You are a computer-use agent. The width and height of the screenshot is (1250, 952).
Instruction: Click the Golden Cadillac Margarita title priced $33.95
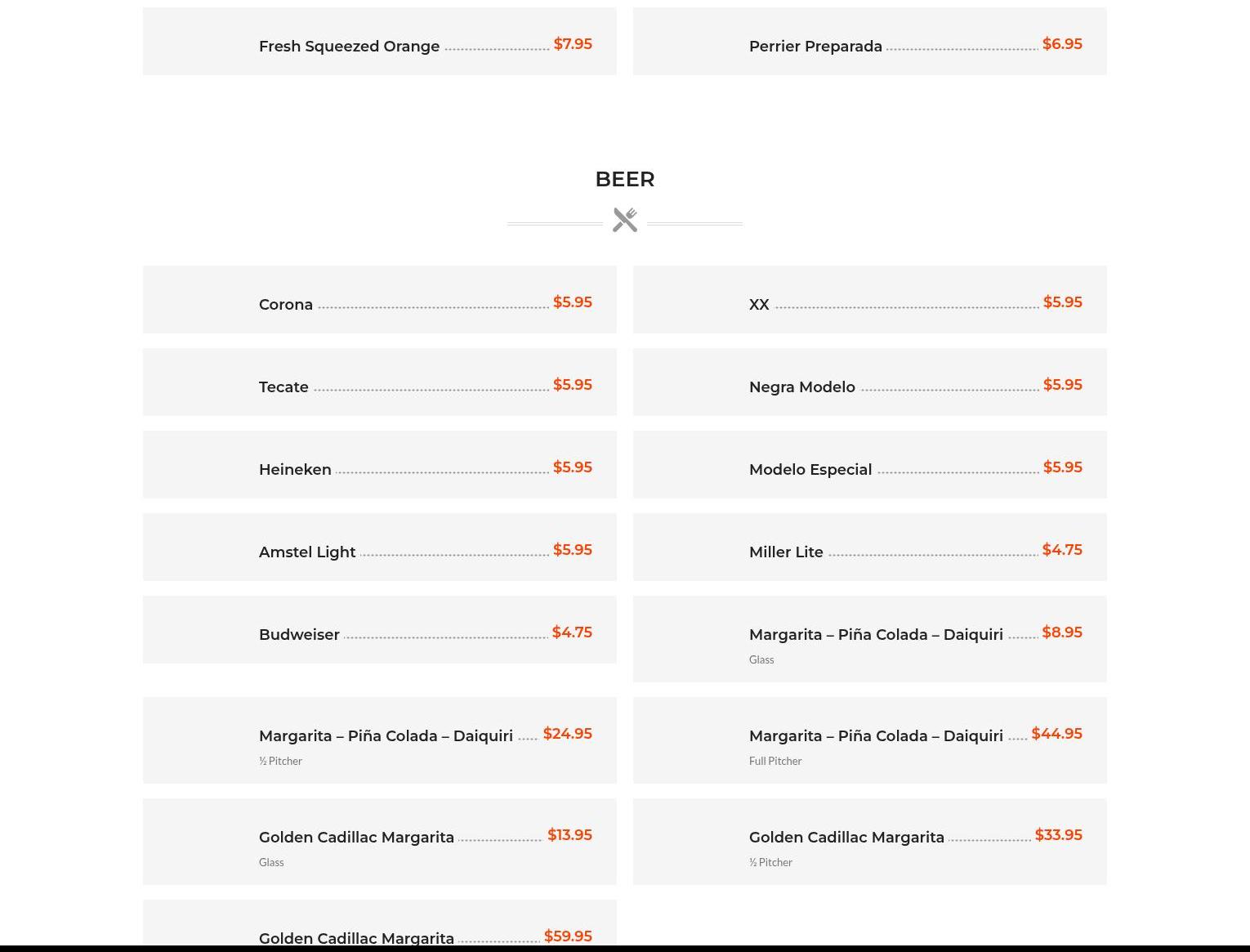pyautogui.click(x=846, y=838)
